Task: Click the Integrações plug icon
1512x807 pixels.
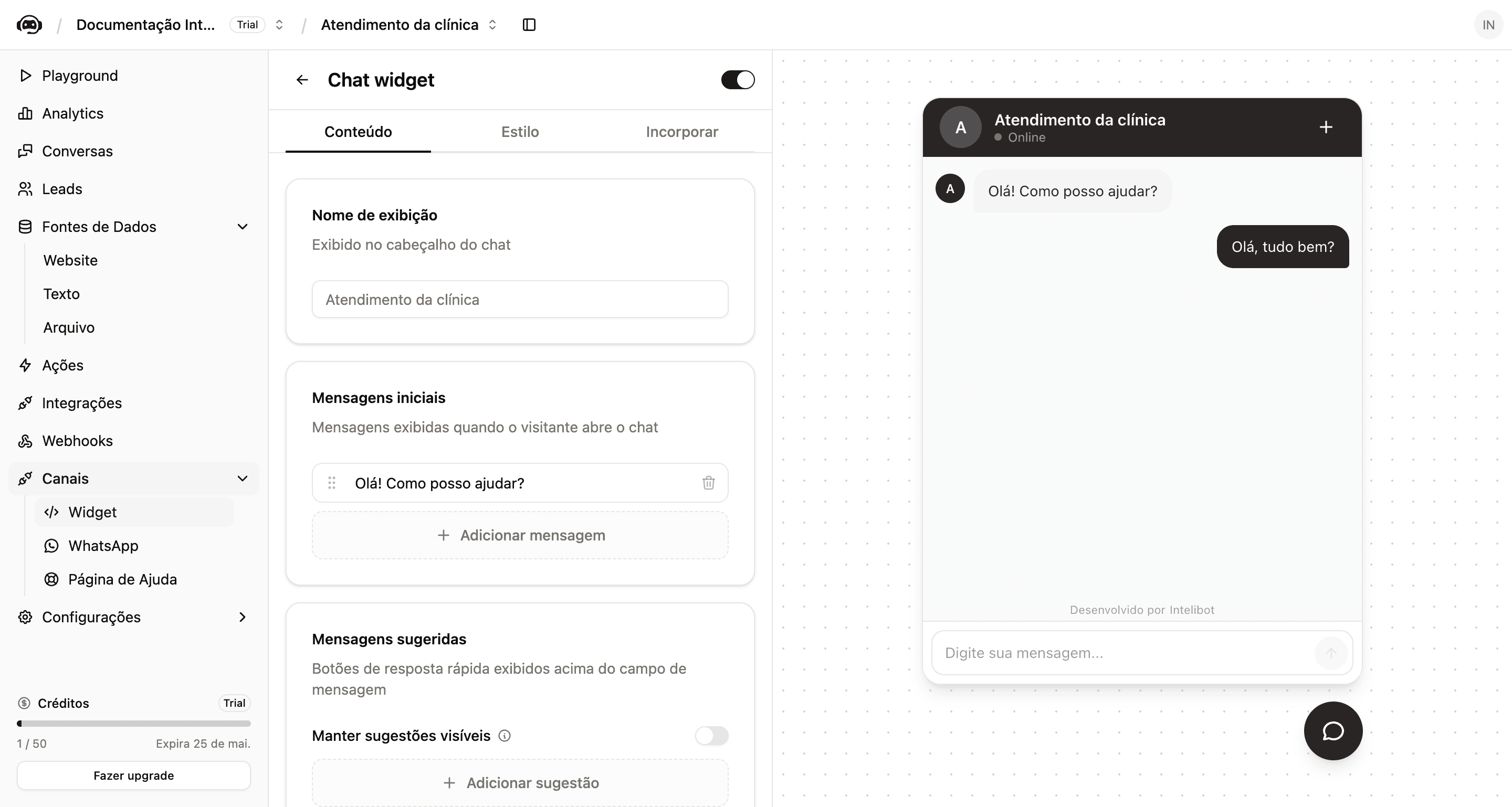Action: point(25,403)
